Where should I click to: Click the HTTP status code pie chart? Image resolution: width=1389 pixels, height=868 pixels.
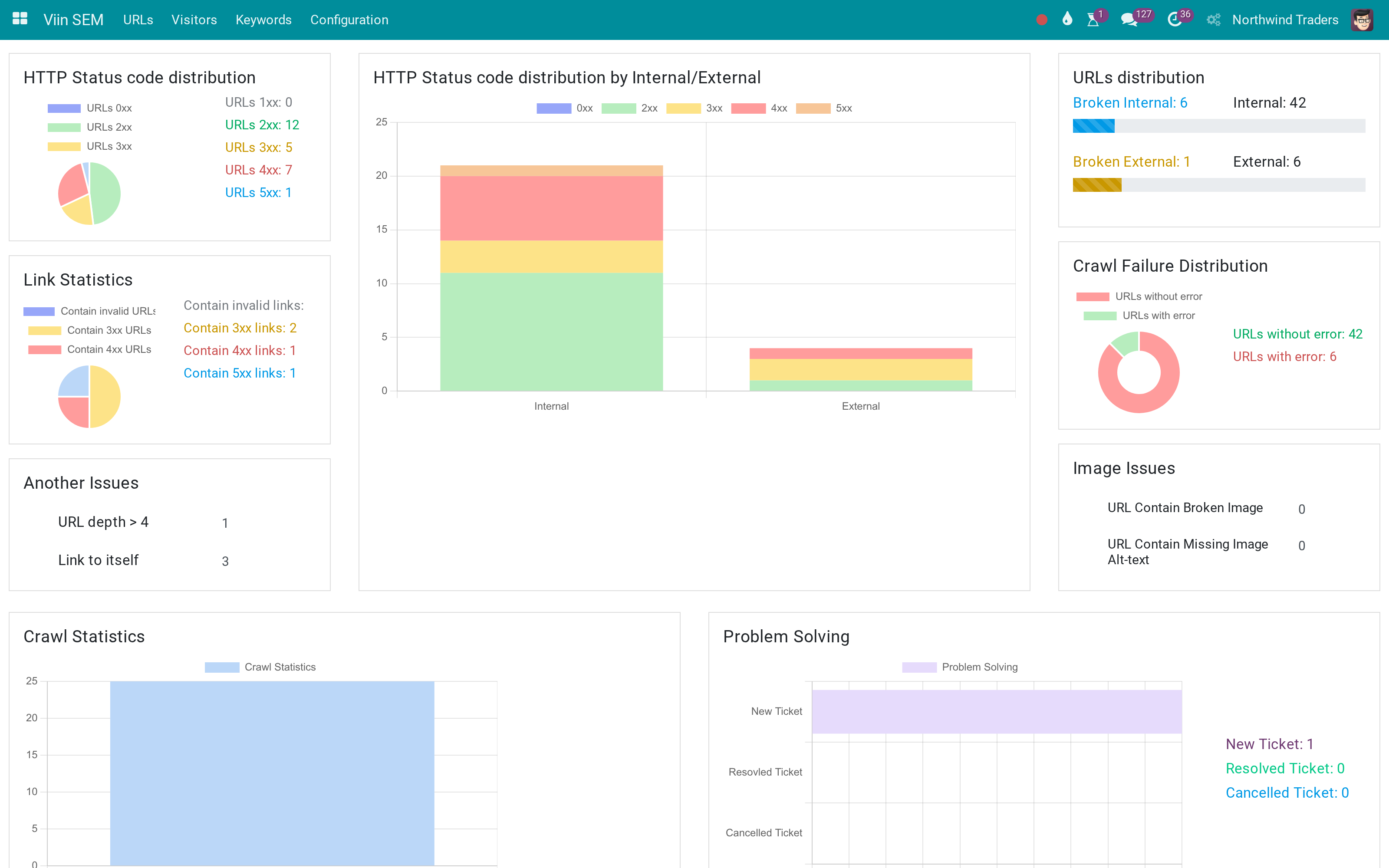click(x=89, y=194)
